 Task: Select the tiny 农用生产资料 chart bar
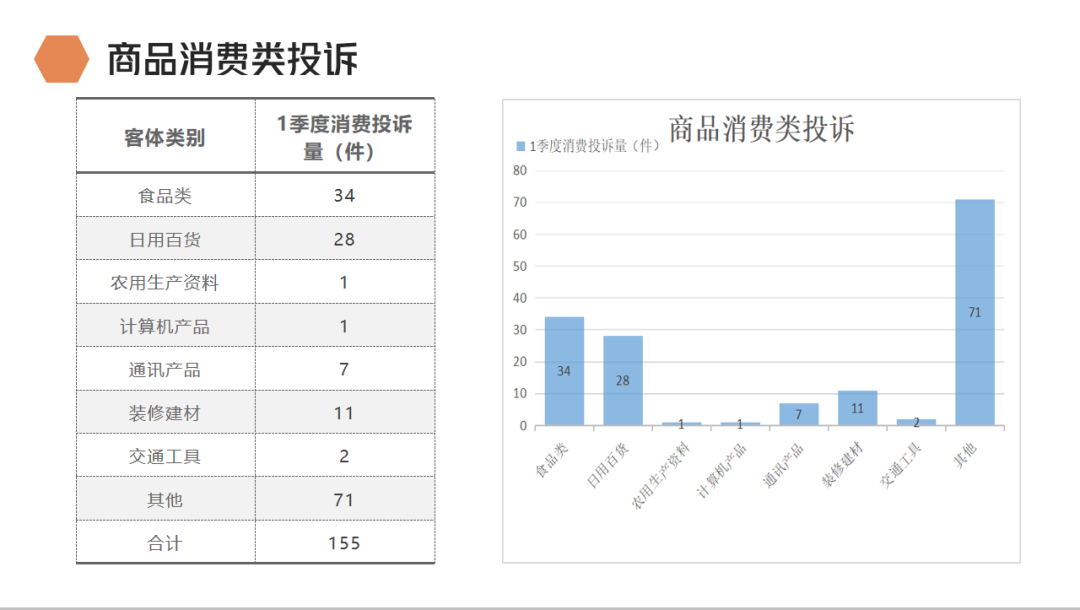(x=681, y=424)
